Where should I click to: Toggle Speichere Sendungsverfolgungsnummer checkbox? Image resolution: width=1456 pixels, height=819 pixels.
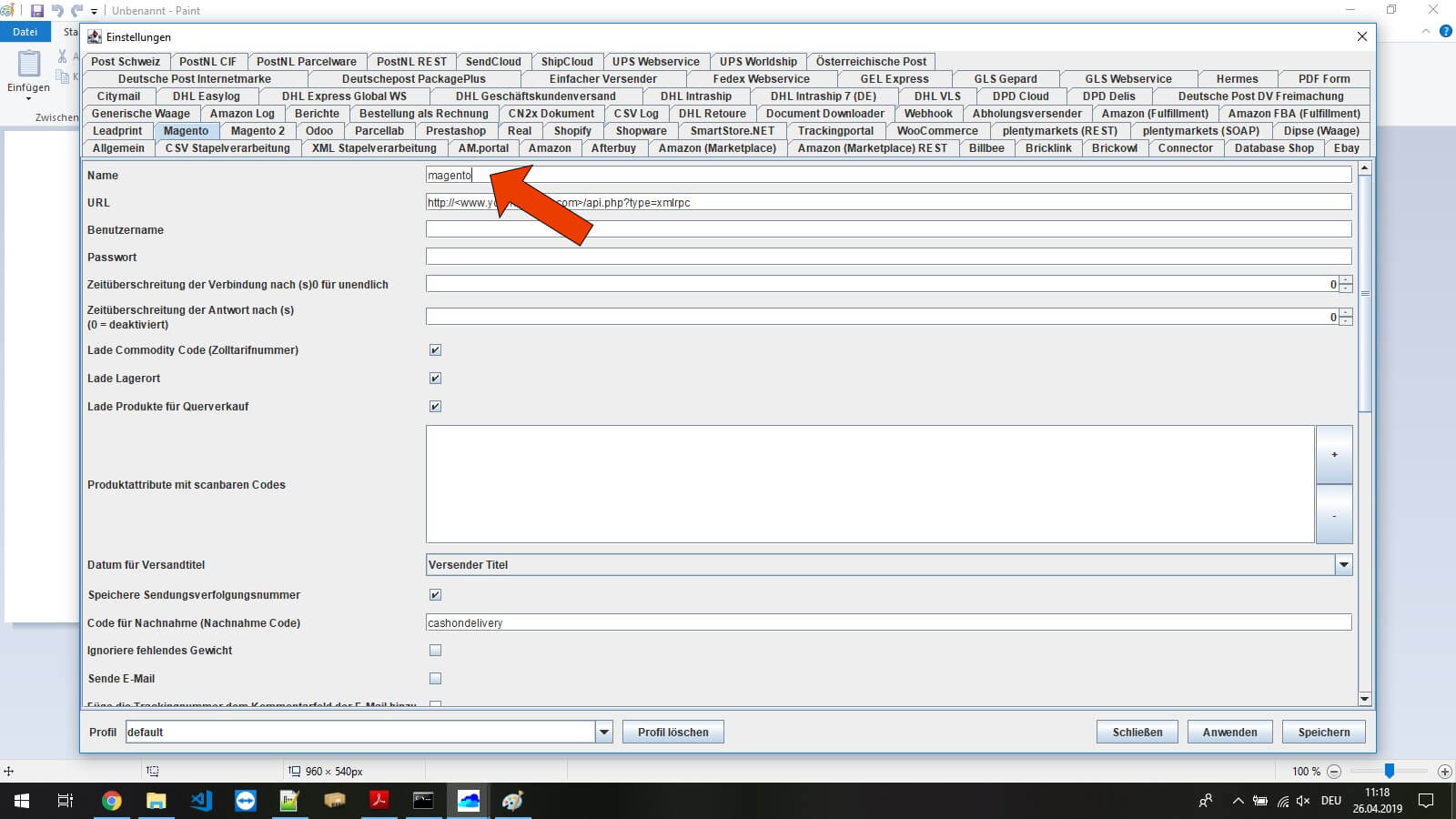pyautogui.click(x=435, y=595)
